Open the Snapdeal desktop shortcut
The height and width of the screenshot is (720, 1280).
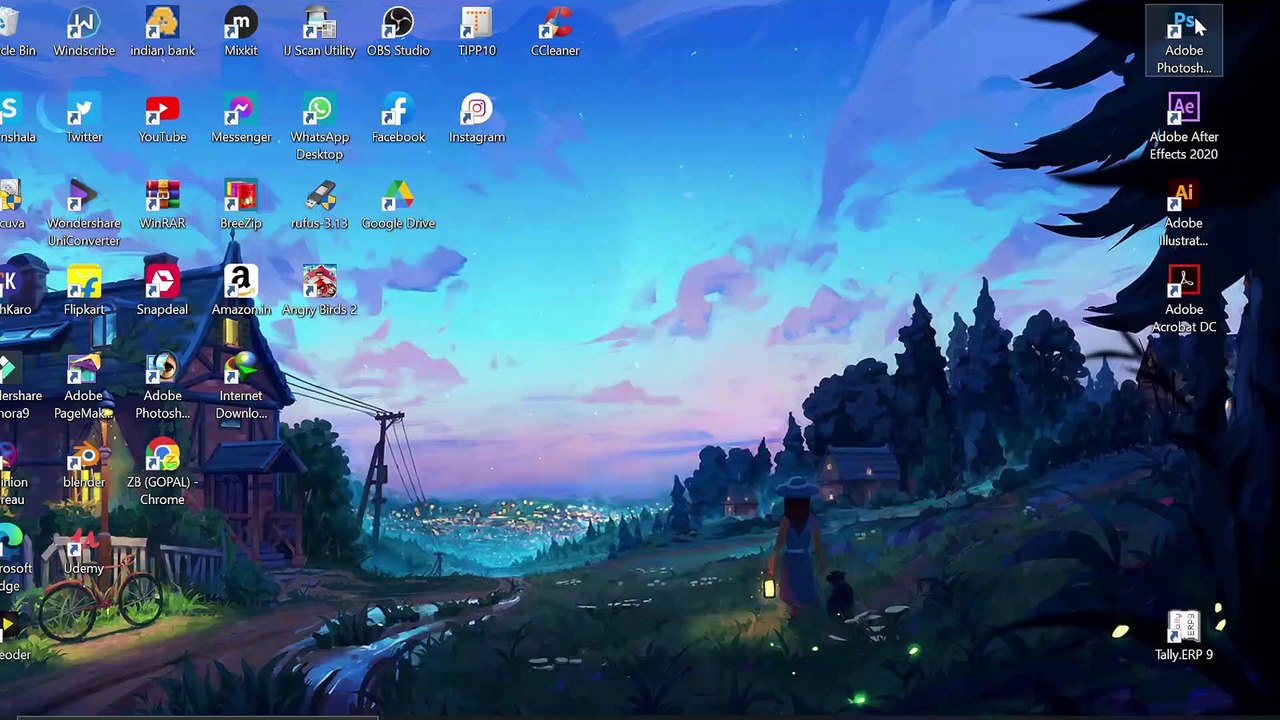tap(162, 291)
